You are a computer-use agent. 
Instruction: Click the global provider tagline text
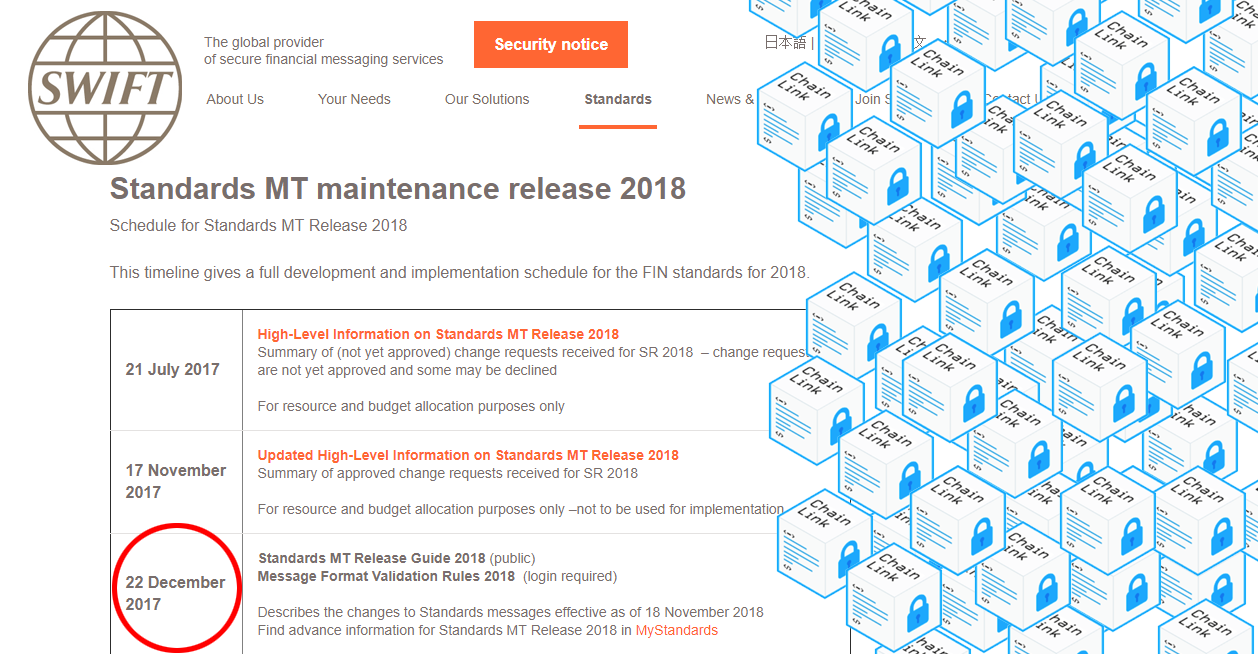[x=324, y=51]
